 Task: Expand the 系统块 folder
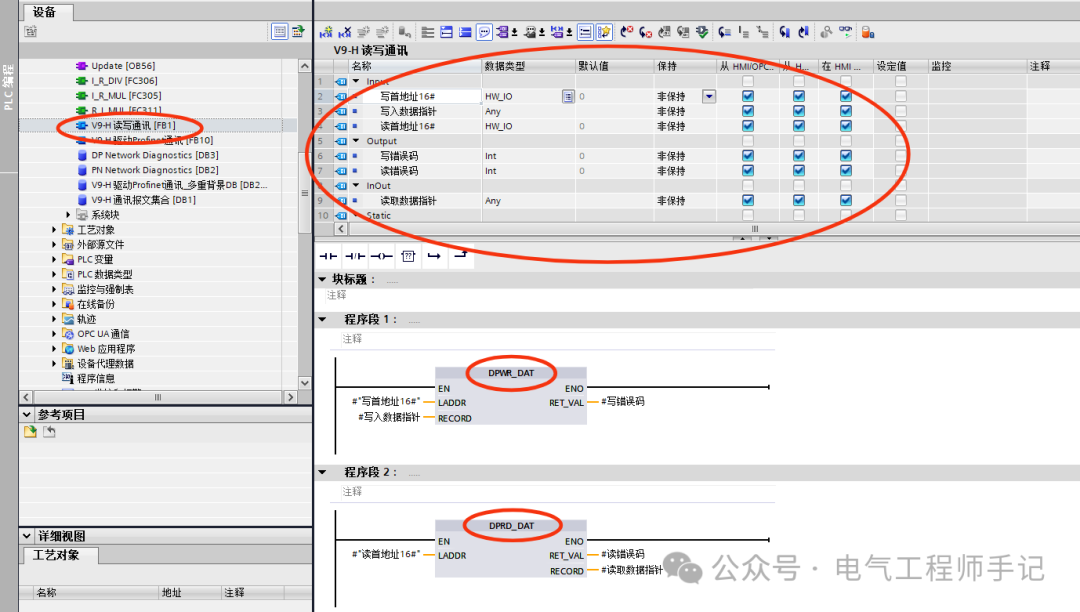pyautogui.click(x=68, y=215)
